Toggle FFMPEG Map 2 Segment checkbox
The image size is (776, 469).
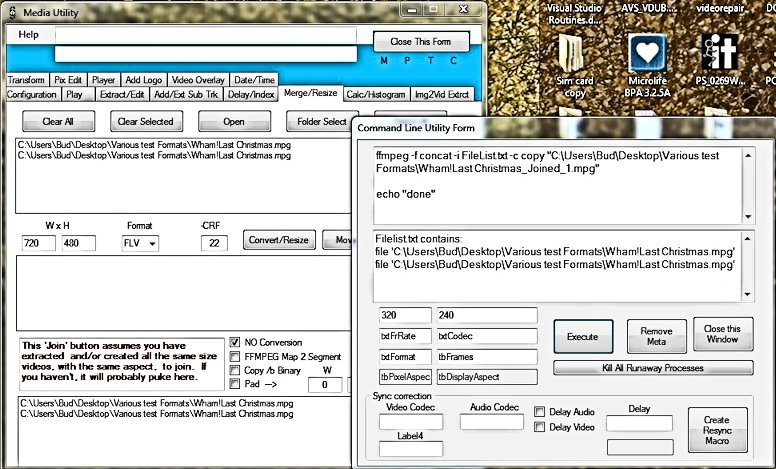(x=235, y=357)
